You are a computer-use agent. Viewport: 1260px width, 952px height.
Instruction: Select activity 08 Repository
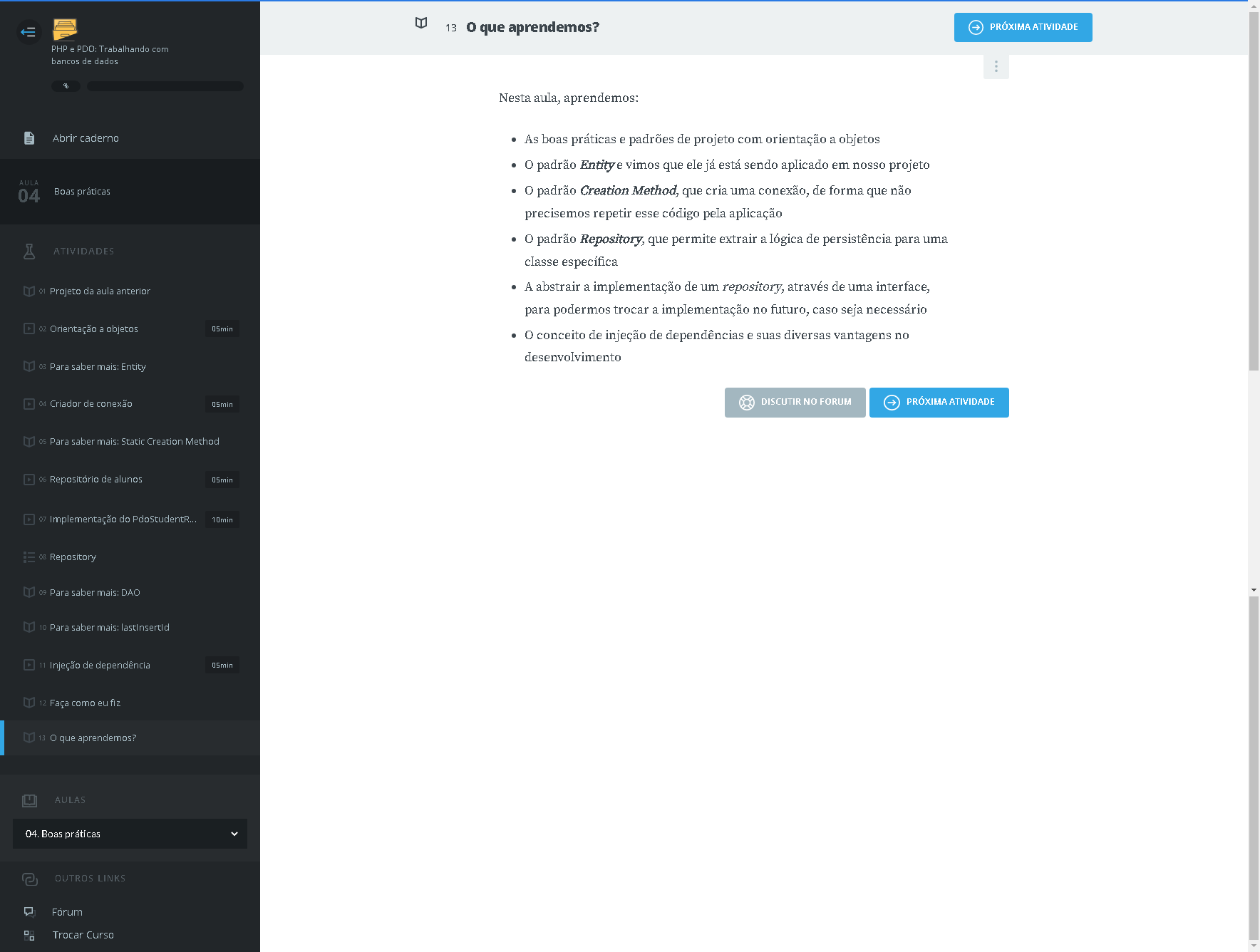point(73,557)
